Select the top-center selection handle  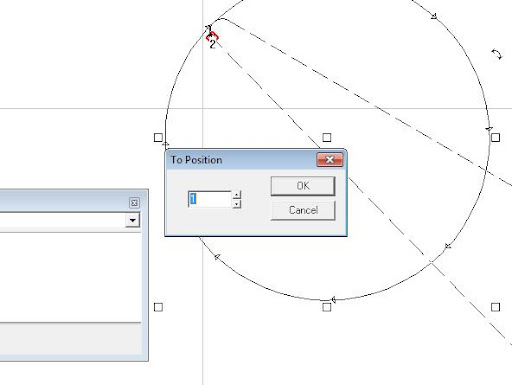[327, 137]
